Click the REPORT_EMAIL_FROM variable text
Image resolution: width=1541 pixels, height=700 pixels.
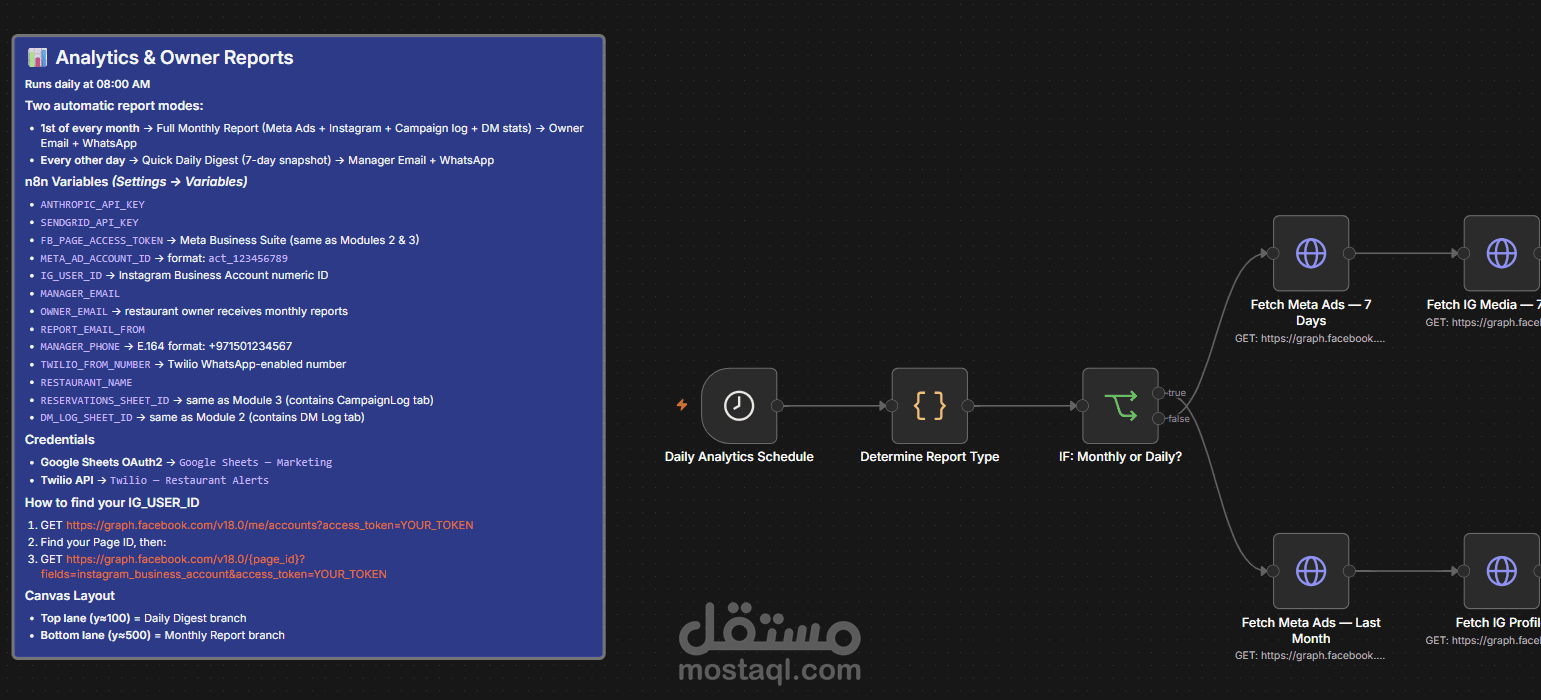tap(92, 330)
